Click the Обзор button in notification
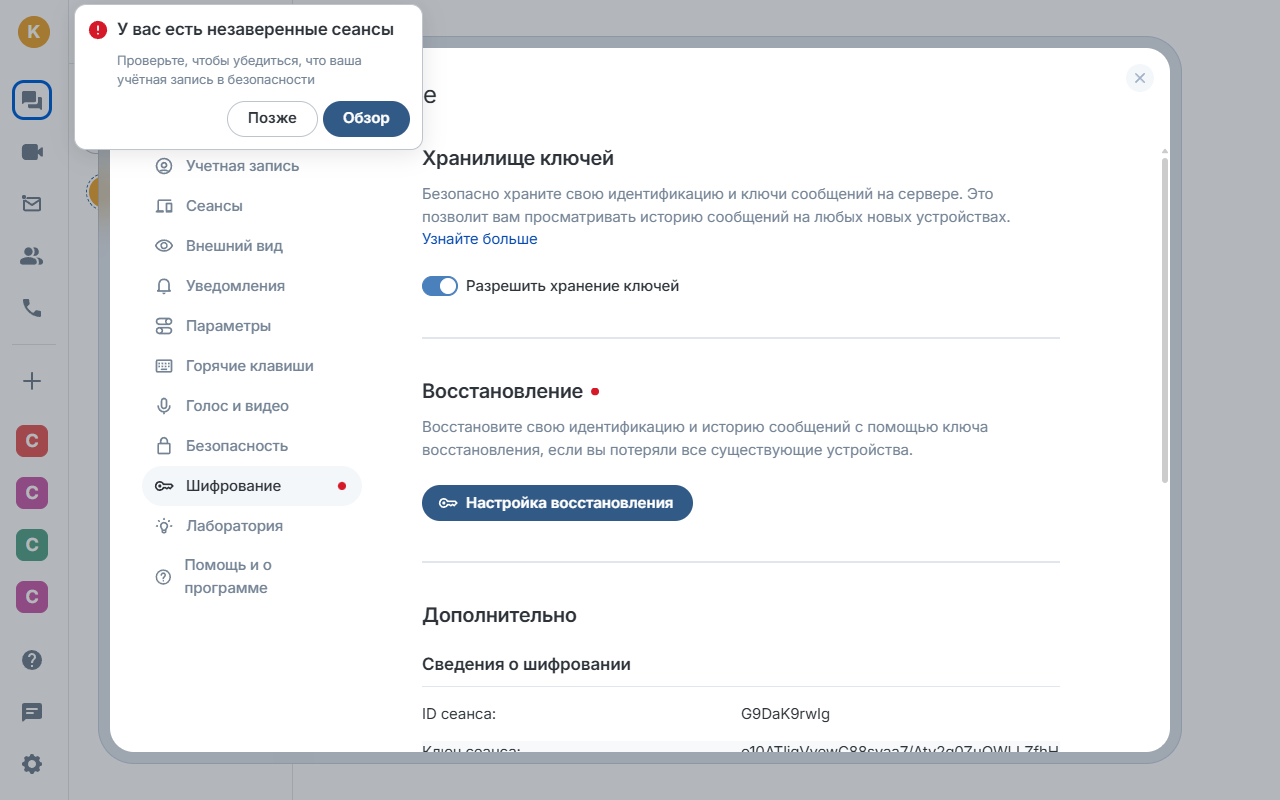1280x800 pixels. pyautogui.click(x=366, y=118)
